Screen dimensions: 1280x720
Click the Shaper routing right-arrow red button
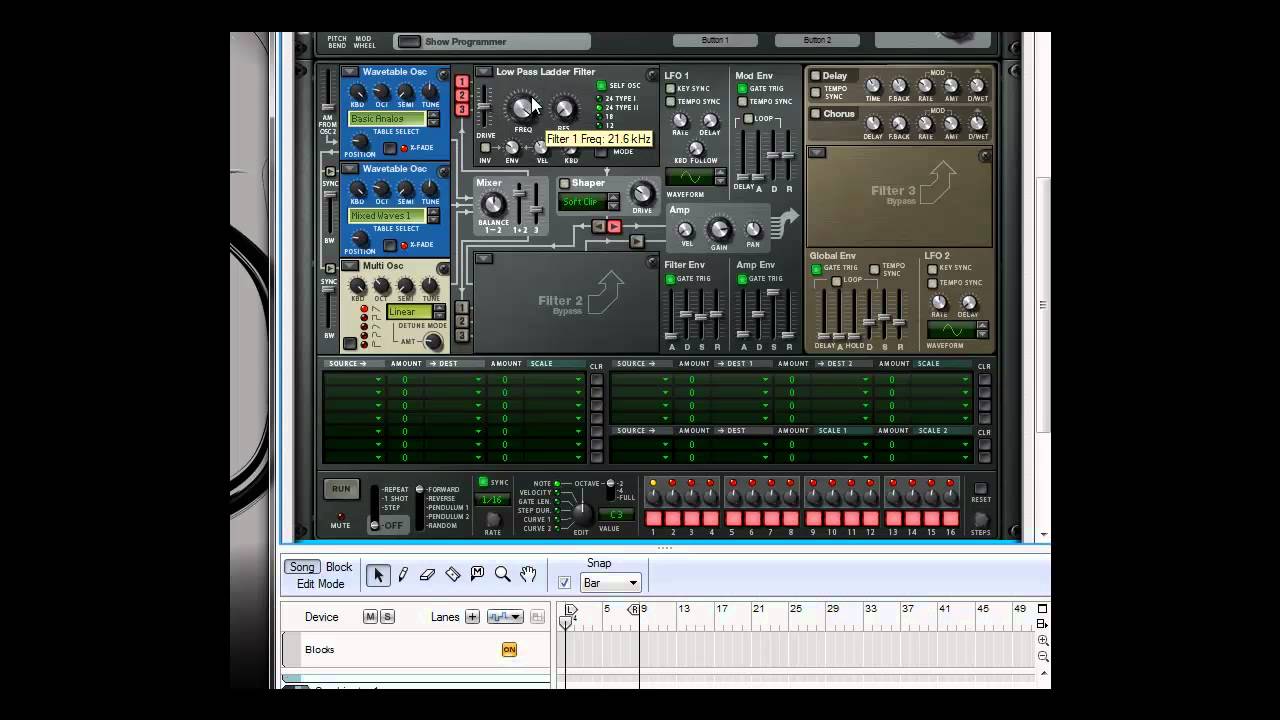coord(614,227)
